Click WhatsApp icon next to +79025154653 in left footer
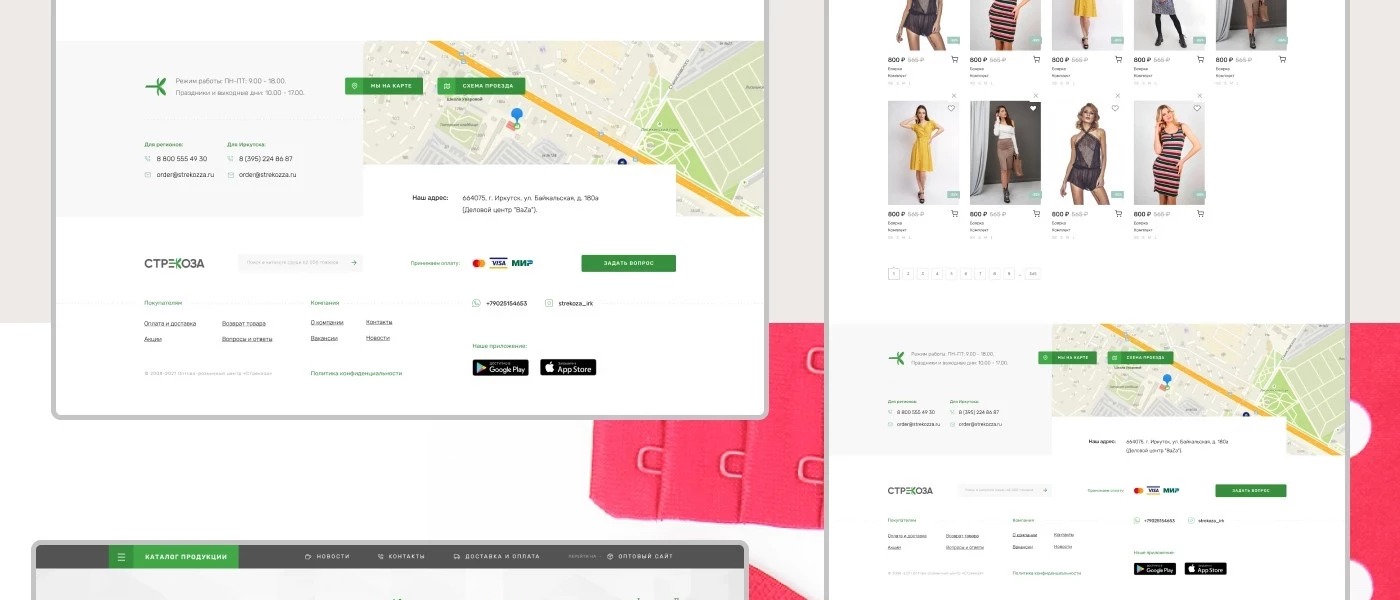The height and width of the screenshot is (600, 1400). [x=477, y=303]
